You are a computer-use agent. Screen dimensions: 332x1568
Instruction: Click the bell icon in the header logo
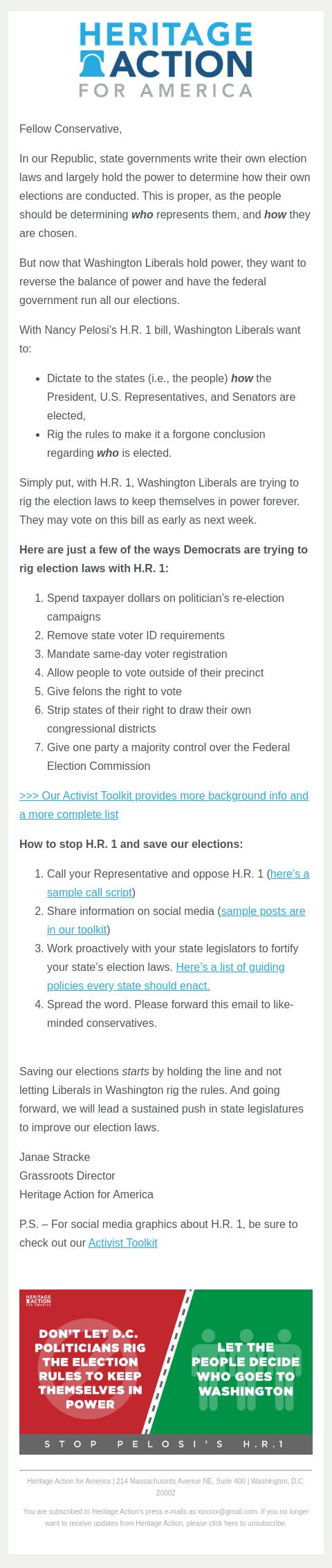[x=92, y=64]
